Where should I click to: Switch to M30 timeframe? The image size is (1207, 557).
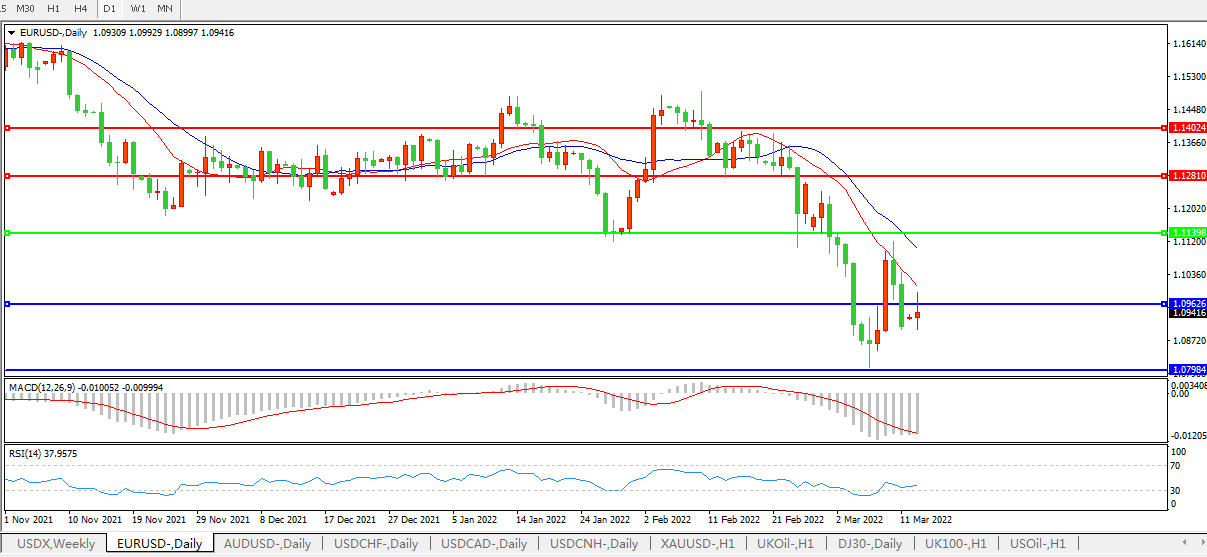(26, 8)
